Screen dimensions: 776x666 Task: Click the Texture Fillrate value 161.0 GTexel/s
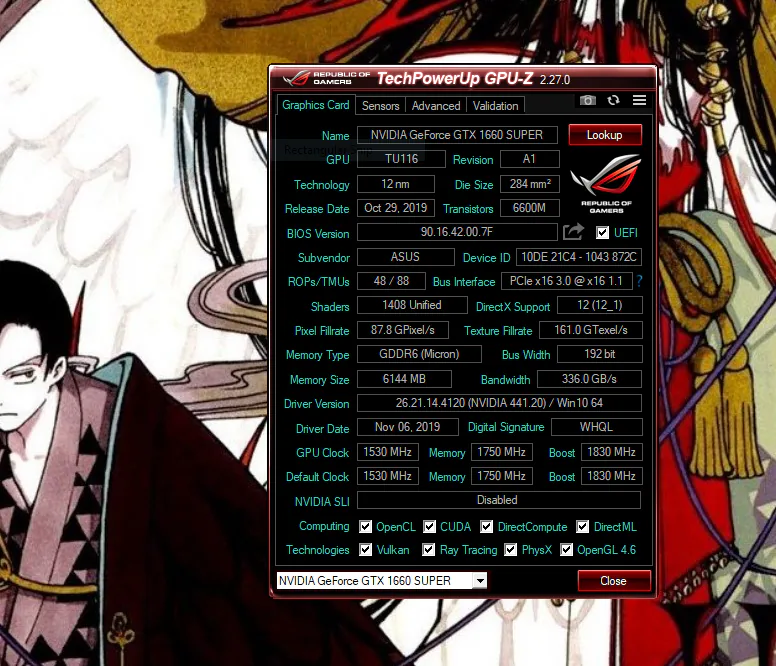tap(591, 330)
